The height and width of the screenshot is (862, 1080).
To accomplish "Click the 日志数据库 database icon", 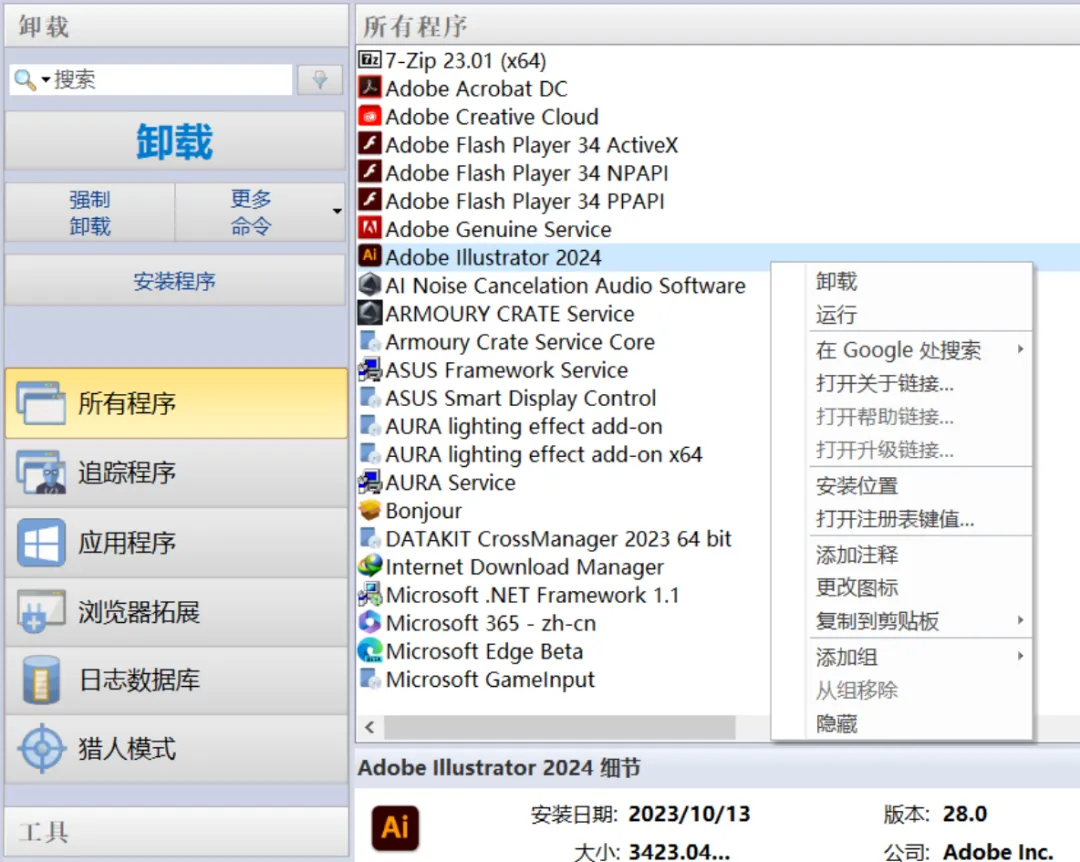I will coord(41,680).
